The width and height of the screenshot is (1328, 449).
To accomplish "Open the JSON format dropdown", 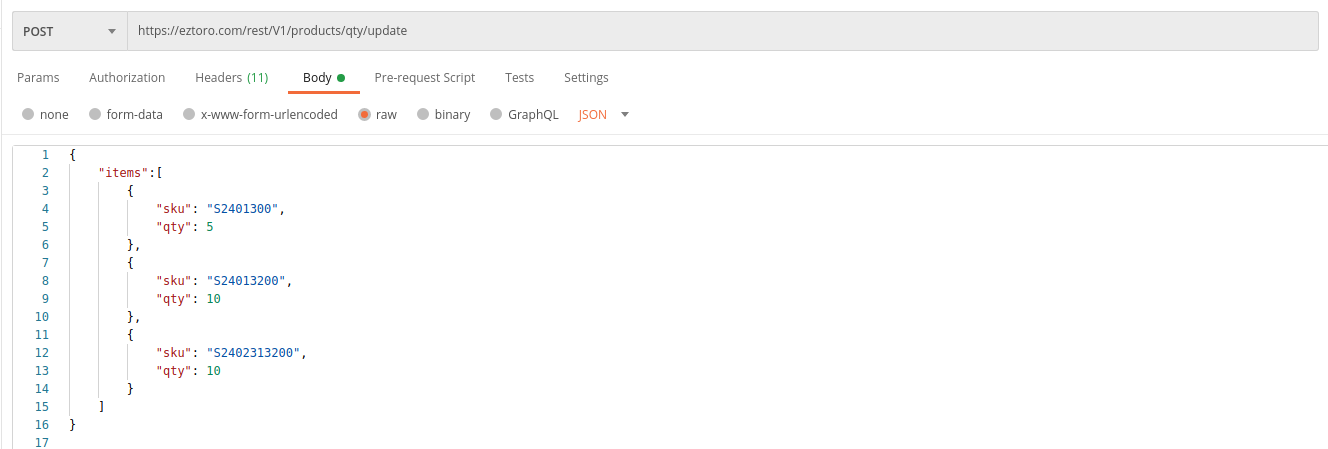I will 603,114.
